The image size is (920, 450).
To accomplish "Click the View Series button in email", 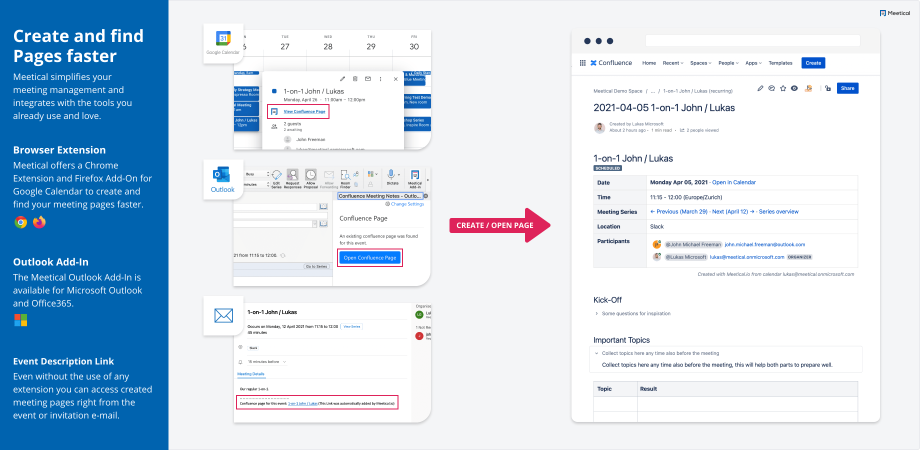I will (x=351, y=326).
